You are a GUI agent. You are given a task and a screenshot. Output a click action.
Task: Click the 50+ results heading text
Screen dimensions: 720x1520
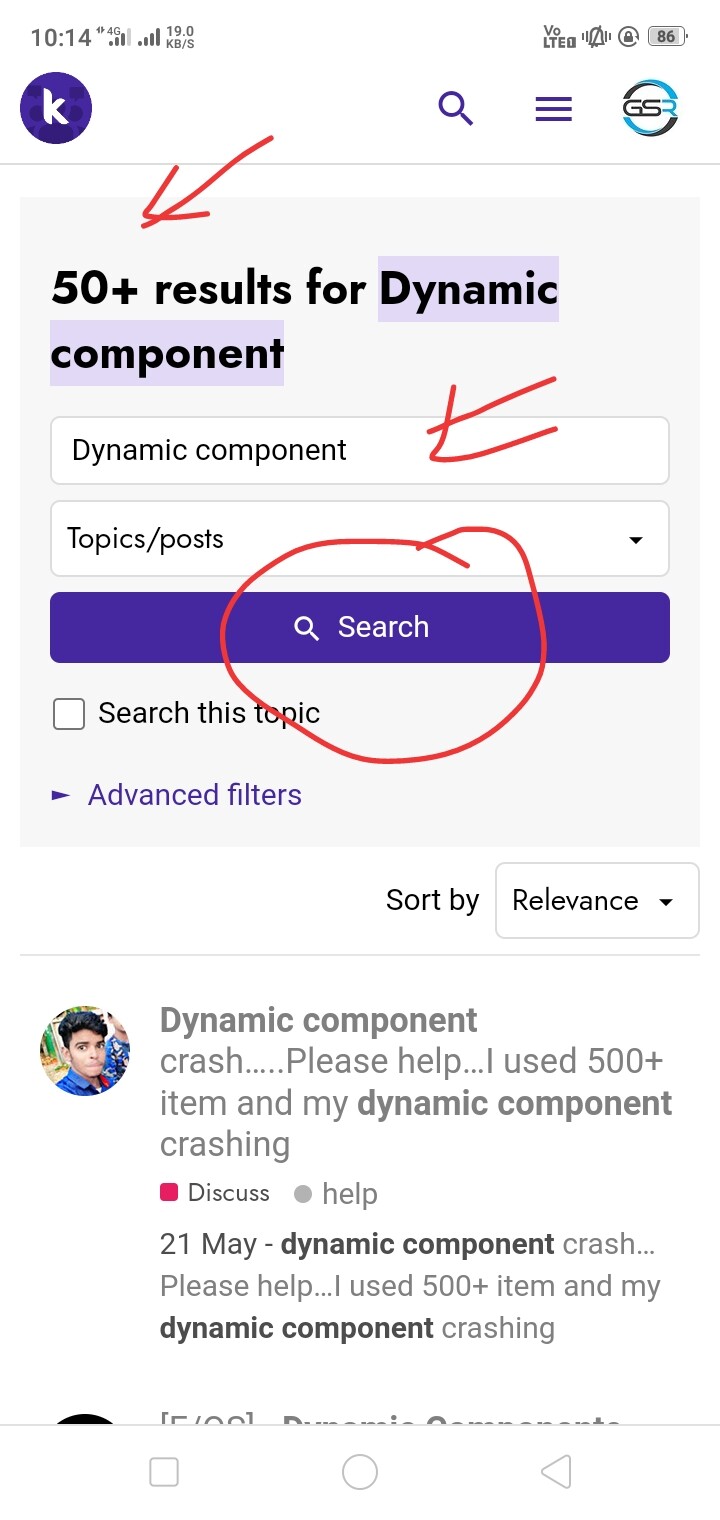[x=305, y=320]
